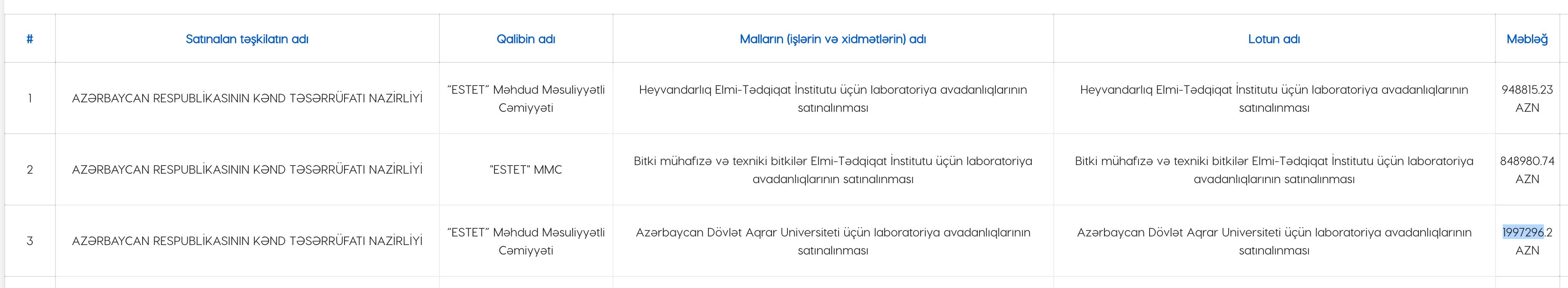
Task: Click the "Qalibin adı" column header
Action: [526, 39]
